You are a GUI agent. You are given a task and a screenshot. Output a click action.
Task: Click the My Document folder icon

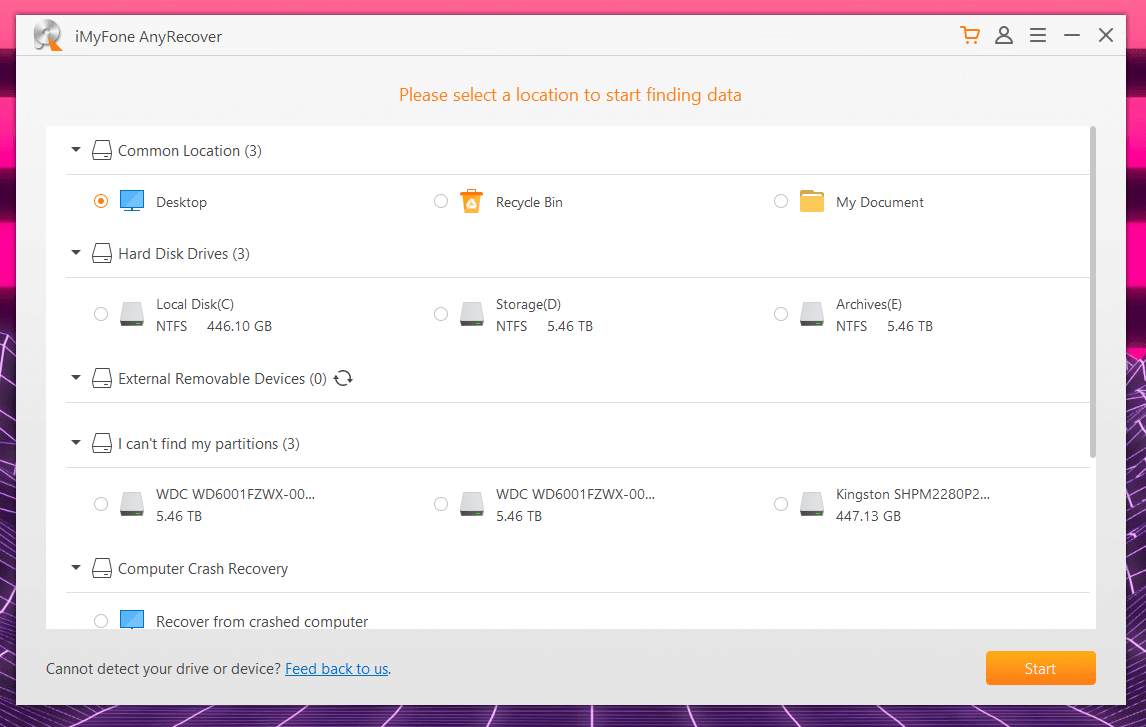(811, 201)
